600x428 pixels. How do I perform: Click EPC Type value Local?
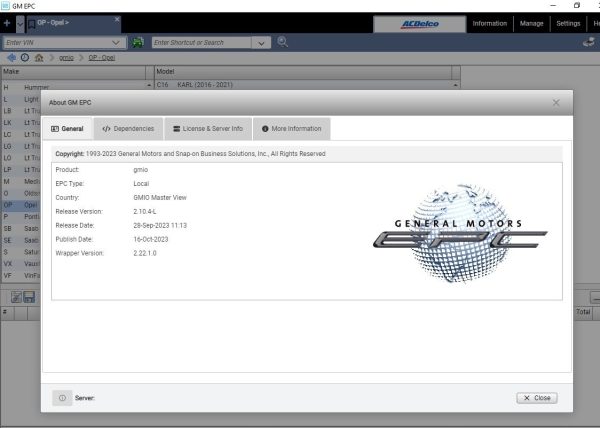[141, 184]
